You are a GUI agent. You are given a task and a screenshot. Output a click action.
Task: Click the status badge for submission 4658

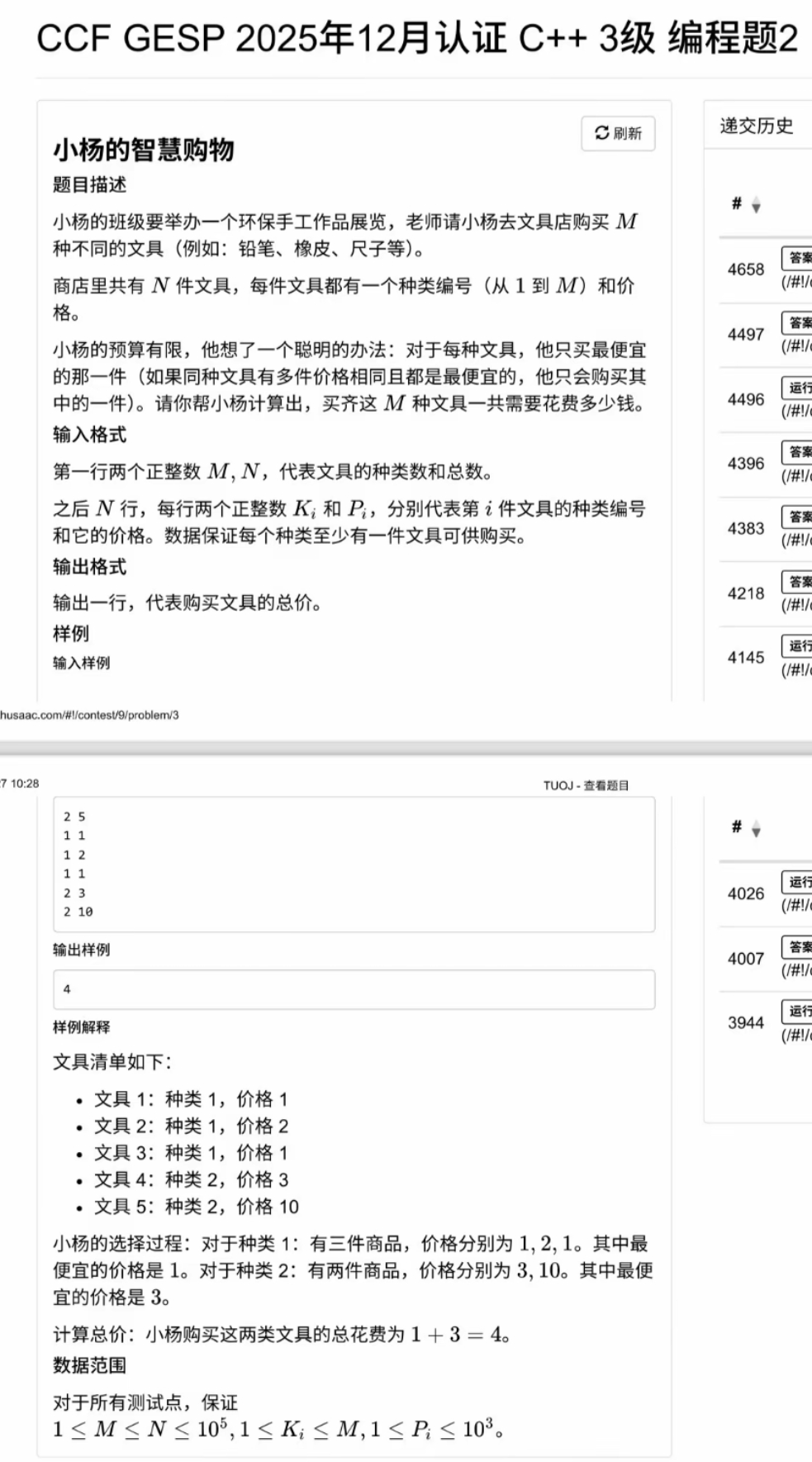click(798, 258)
